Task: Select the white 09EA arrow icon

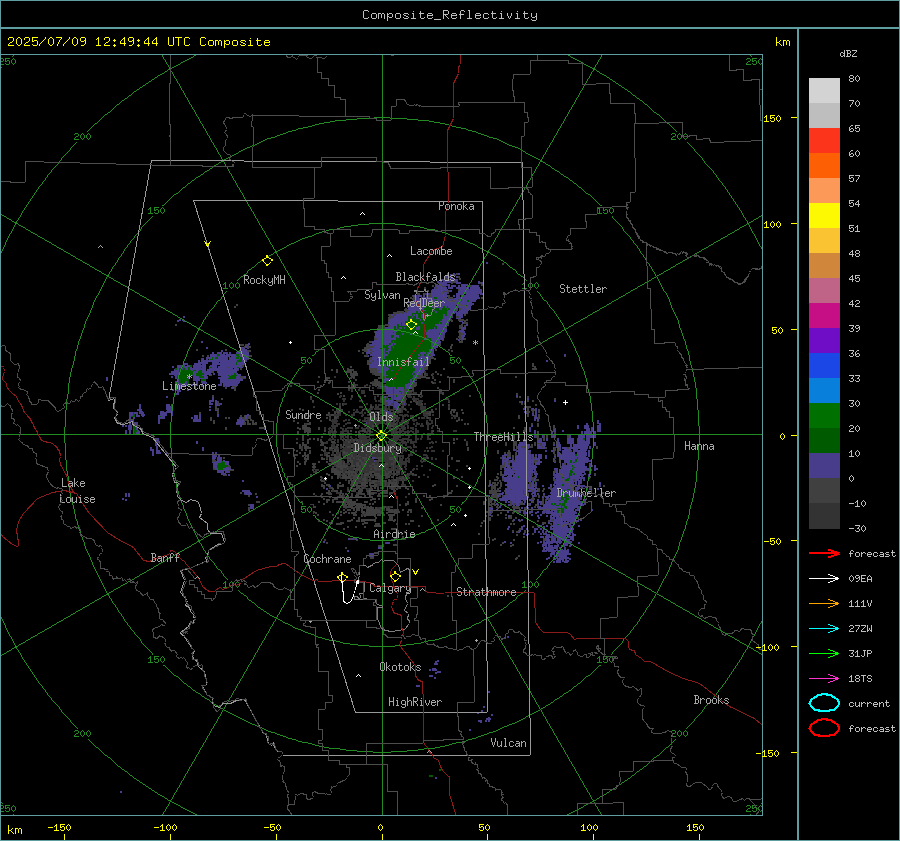Action: click(x=824, y=579)
